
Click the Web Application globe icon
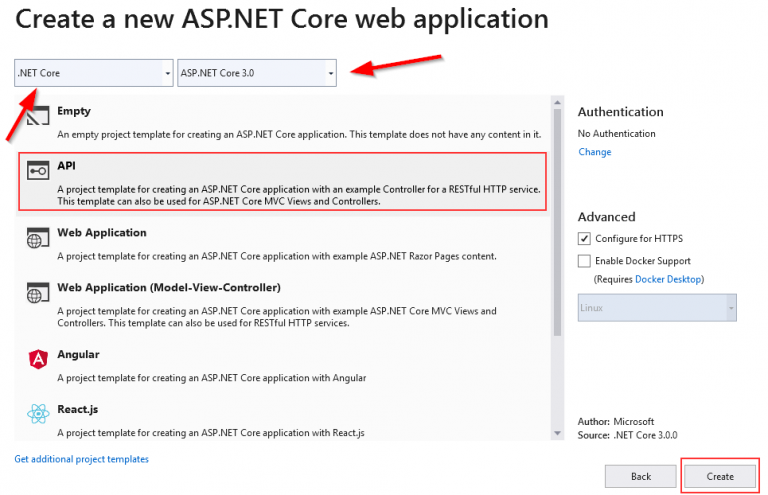pos(38,238)
